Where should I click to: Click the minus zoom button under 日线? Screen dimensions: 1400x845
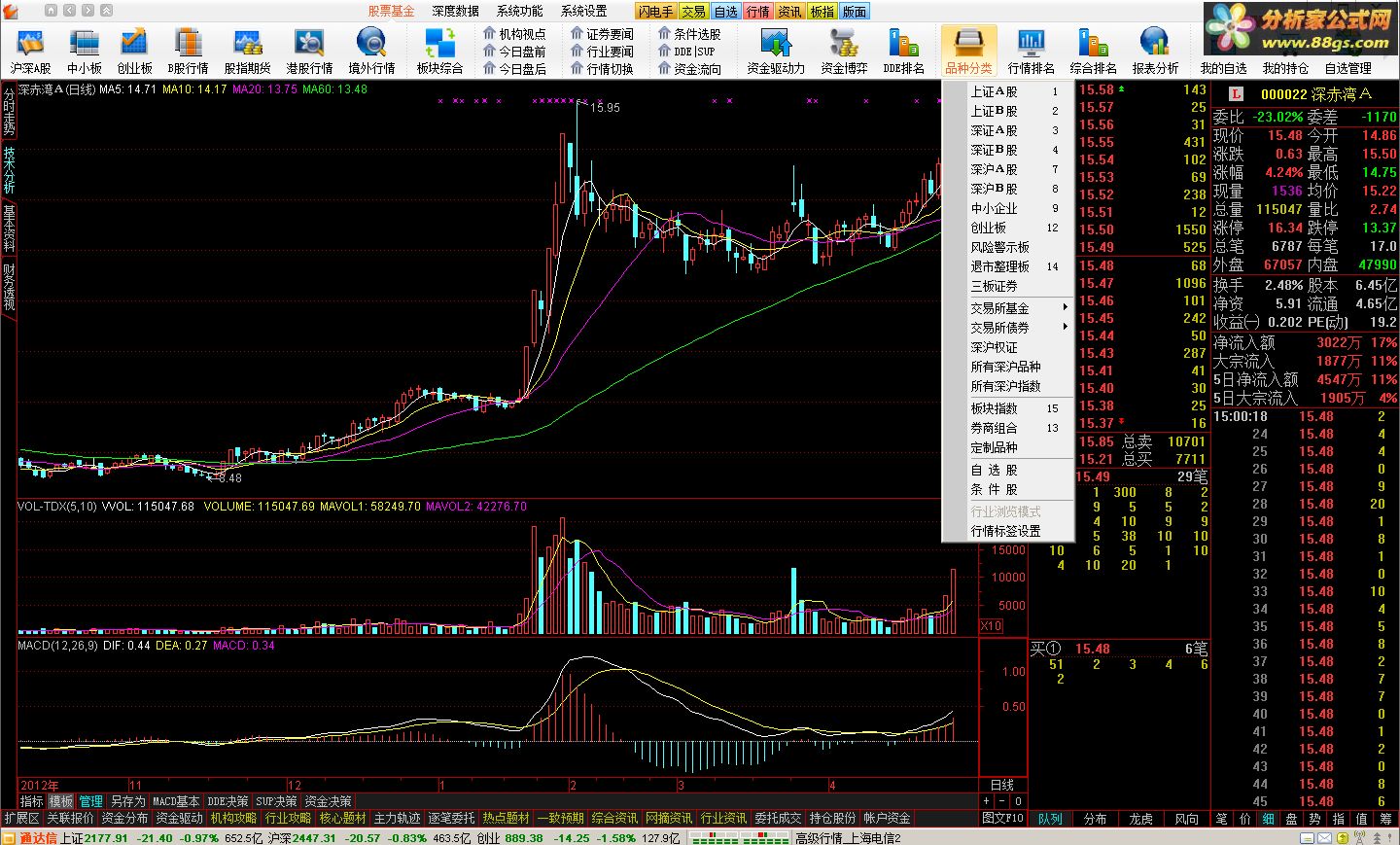point(1001,801)
